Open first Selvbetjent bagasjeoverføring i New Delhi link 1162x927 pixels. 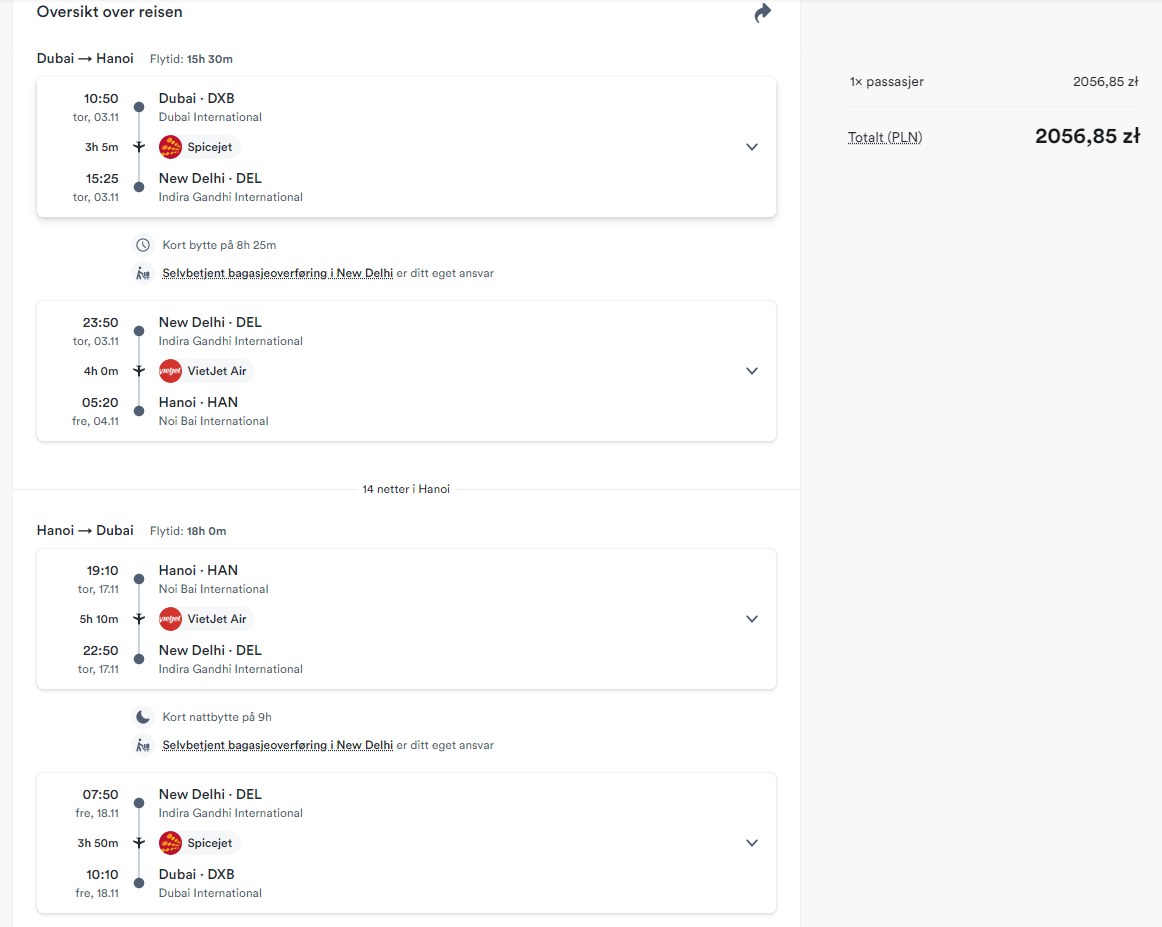(x=277, y=273)
